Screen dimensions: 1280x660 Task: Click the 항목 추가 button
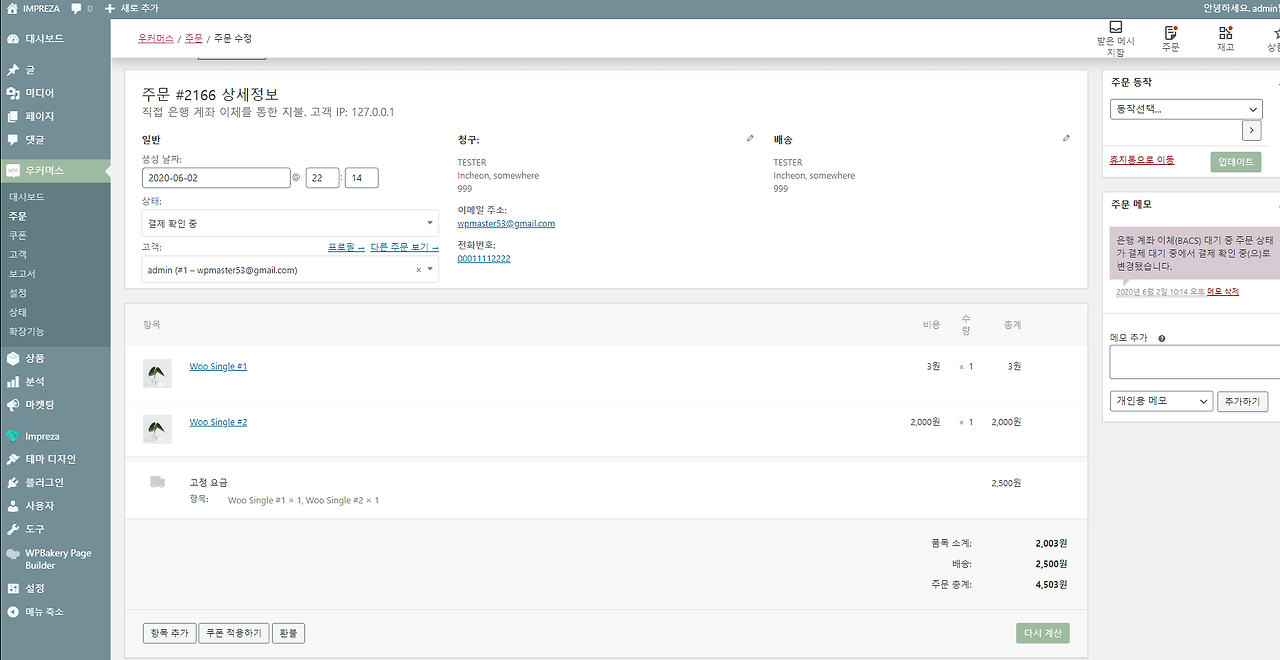[170, 633]
